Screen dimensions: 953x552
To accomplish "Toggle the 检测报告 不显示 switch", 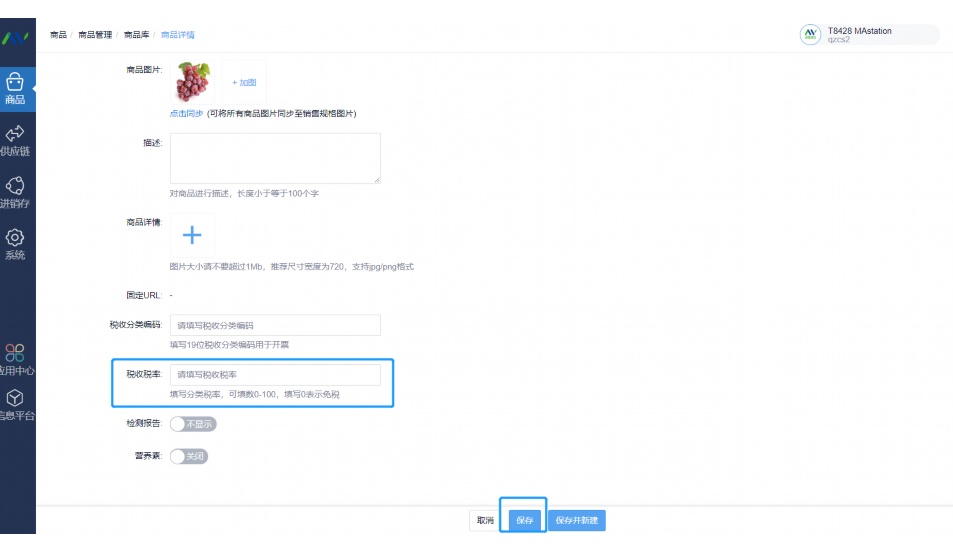I will tap(193, 424).
